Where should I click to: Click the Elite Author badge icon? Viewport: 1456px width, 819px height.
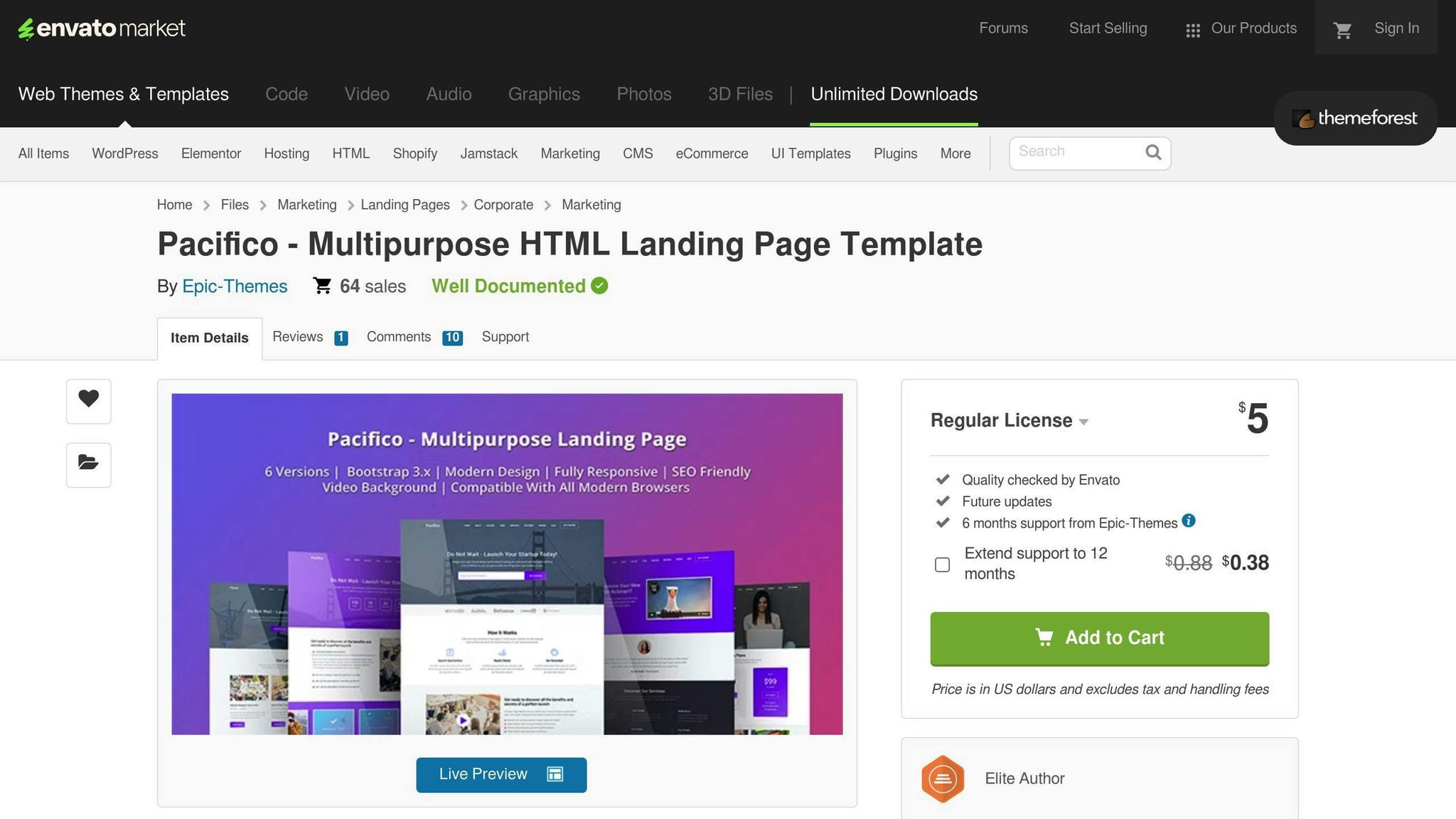tap(943, 779)
